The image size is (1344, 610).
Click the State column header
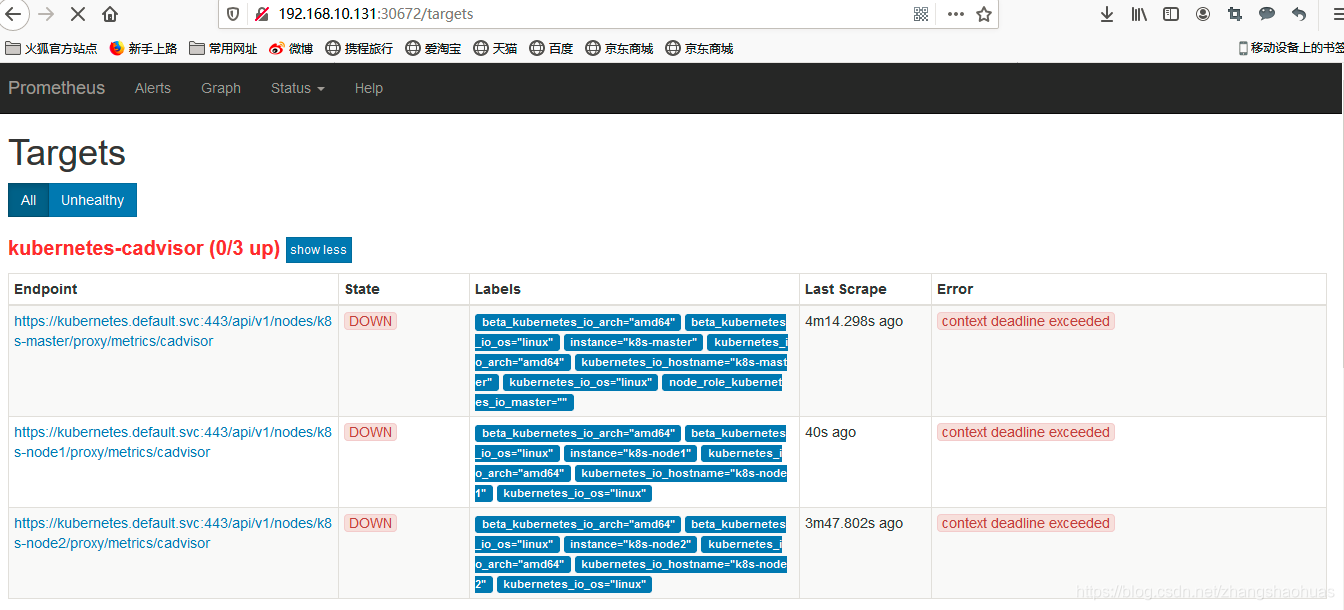362,289
